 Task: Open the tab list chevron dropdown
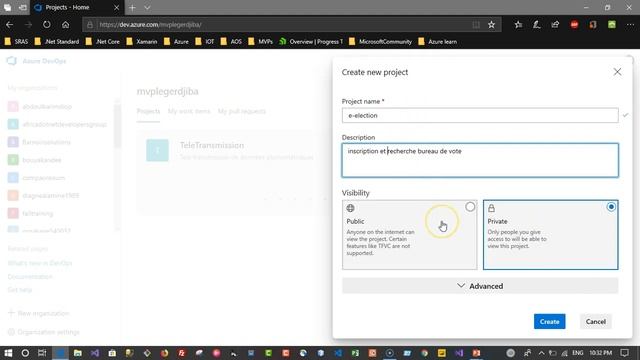click(147, 8)
